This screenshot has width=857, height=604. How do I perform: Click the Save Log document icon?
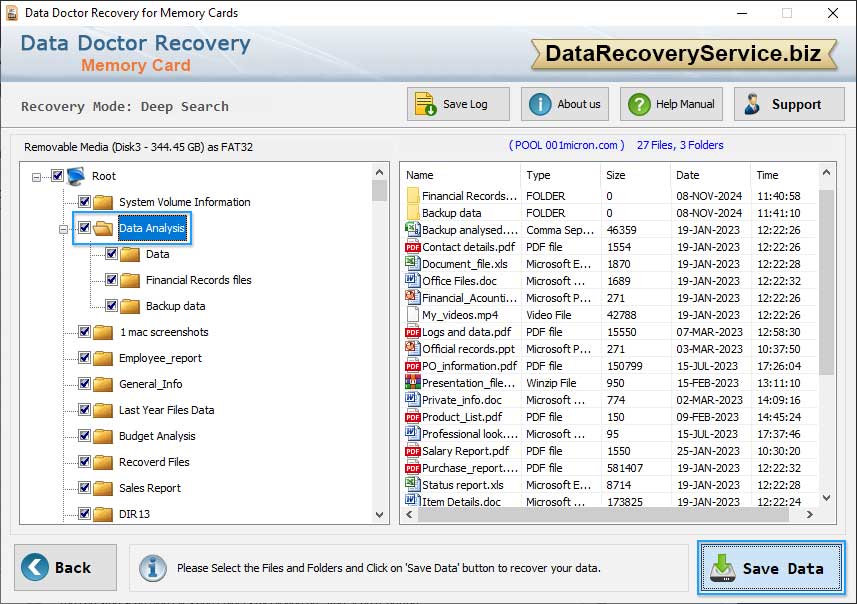click(x=425, y=104)
